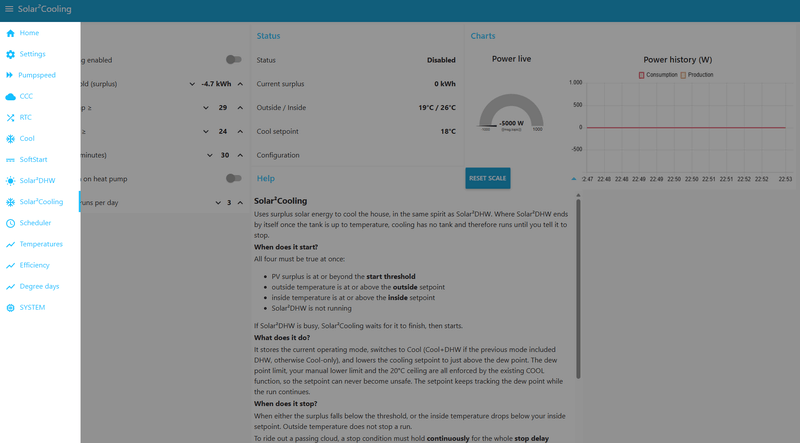Screen dimensions: 800x443
Task: Open Temperatures menu entry
Action: 40,244
